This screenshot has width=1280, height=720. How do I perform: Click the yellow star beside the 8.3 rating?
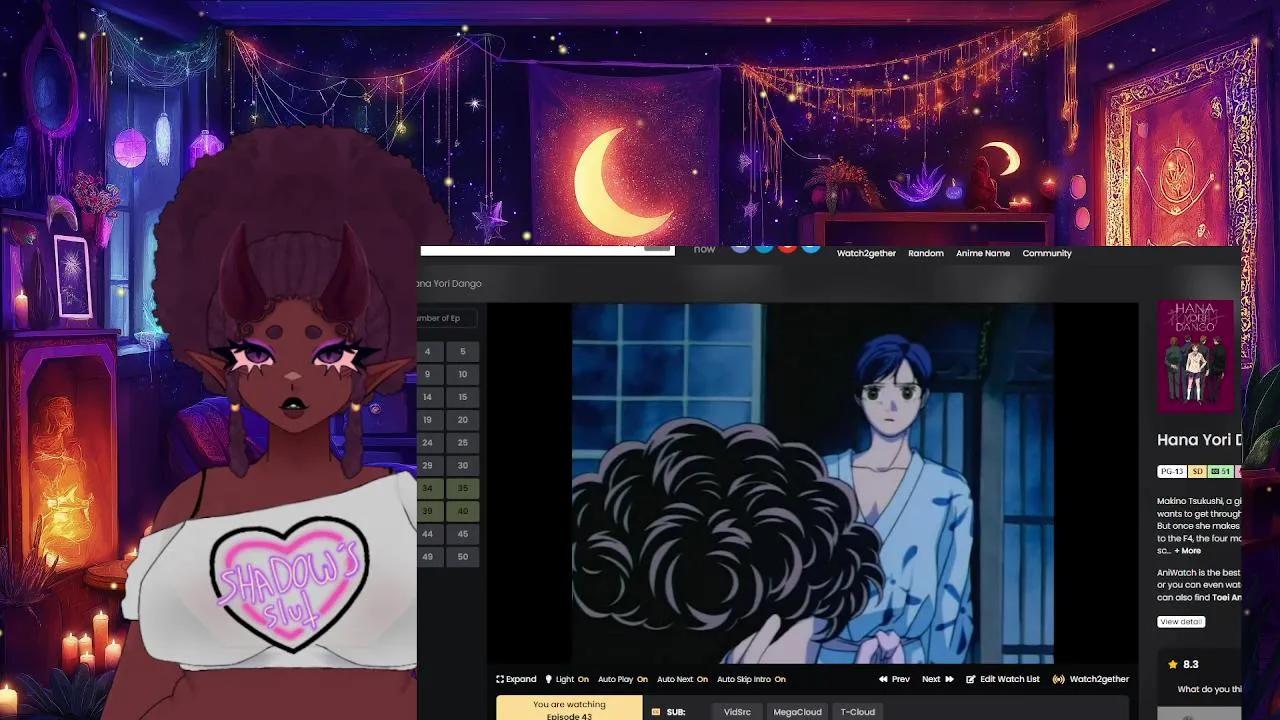[1171, 663]
